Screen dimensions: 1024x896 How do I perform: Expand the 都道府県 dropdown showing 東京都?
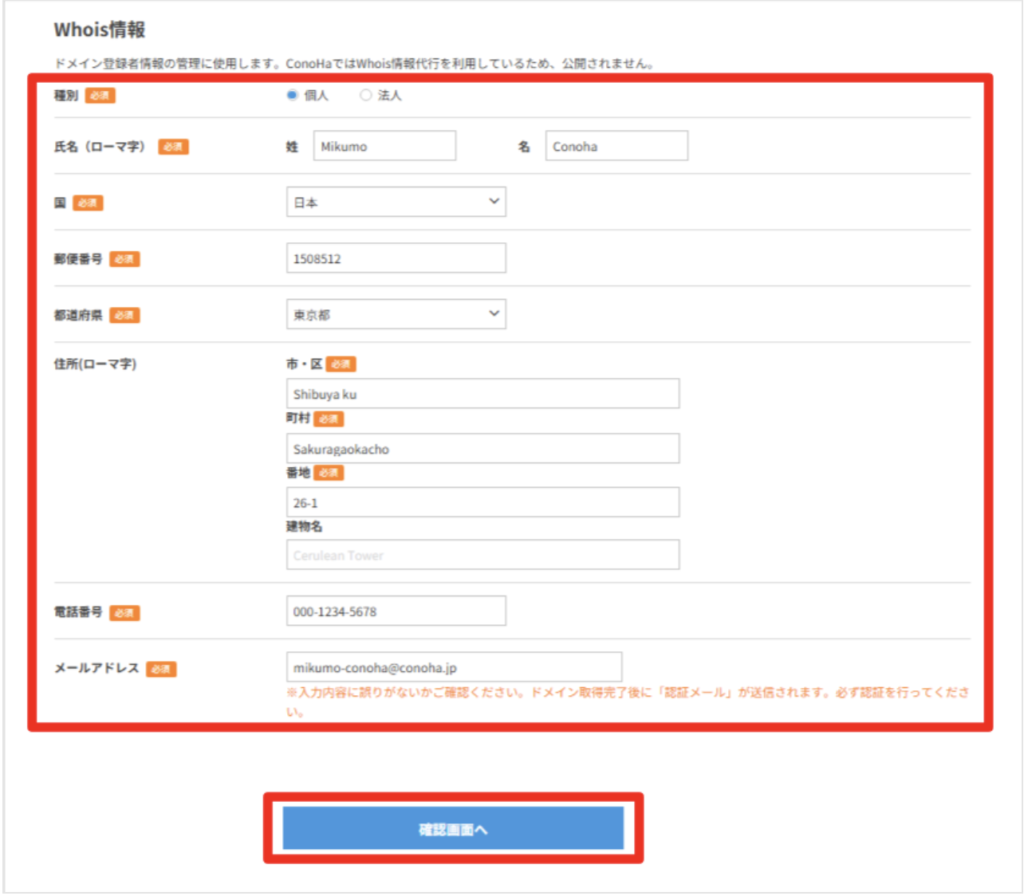coord(395,314)
